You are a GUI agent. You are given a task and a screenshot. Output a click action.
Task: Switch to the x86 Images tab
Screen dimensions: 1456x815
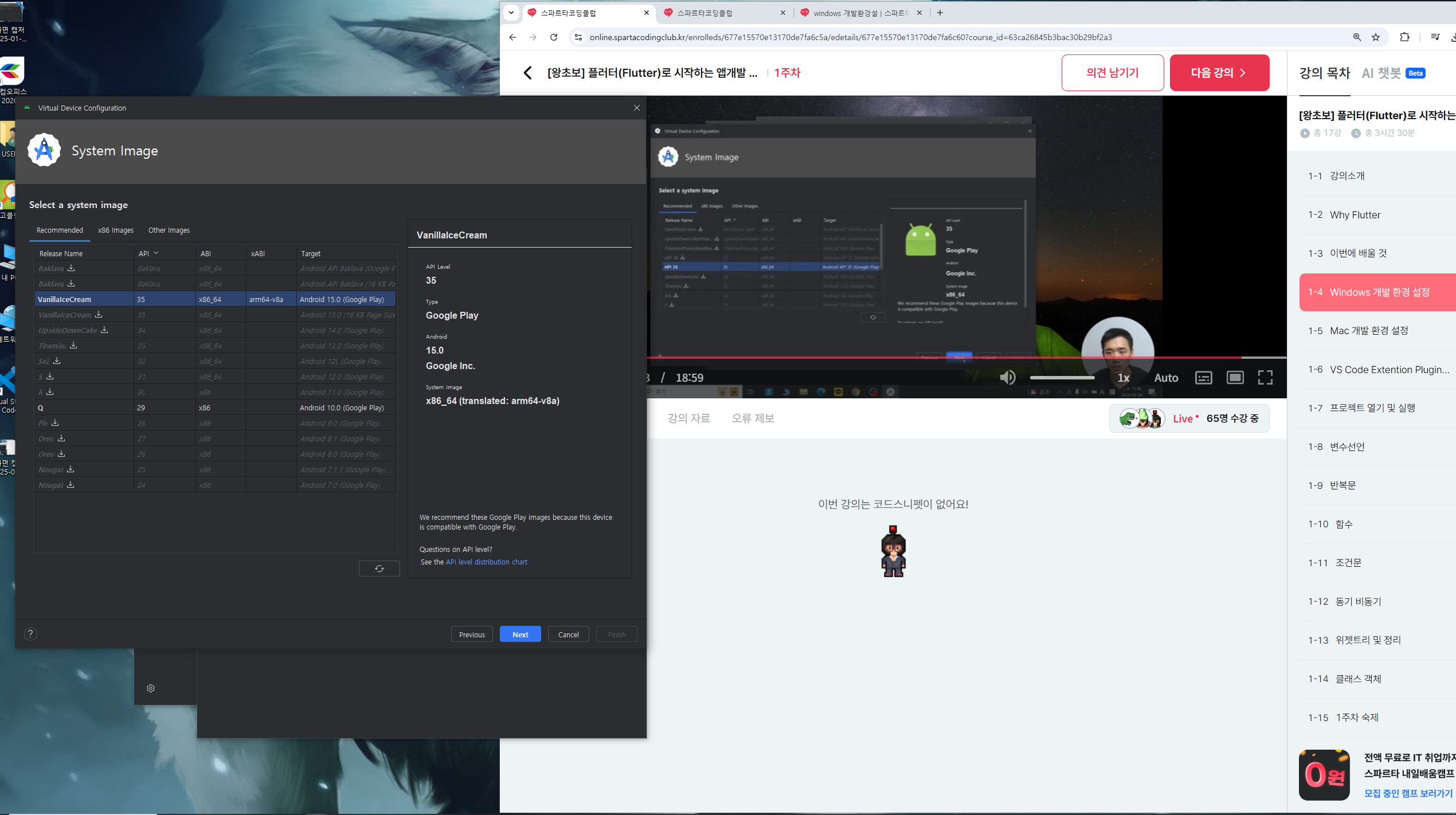[x=116, y=230]
